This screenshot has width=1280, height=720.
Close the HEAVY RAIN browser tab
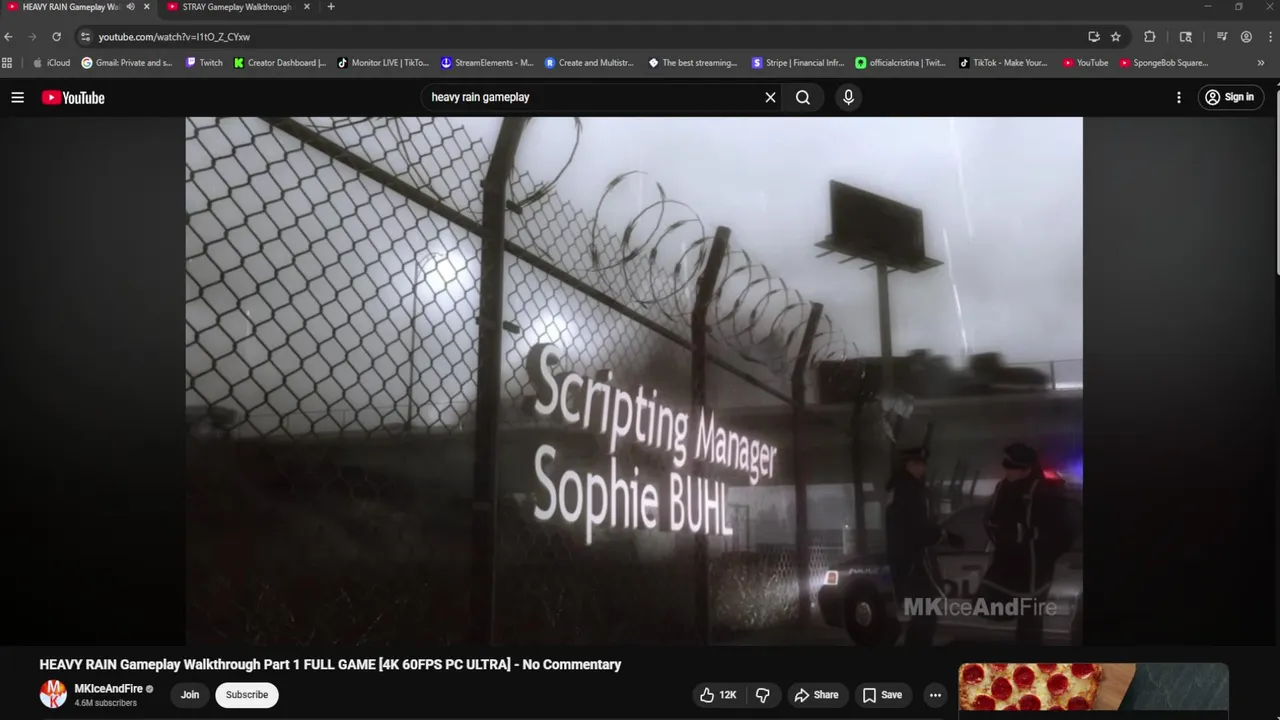pyautogui.click(x=147, y=7)
